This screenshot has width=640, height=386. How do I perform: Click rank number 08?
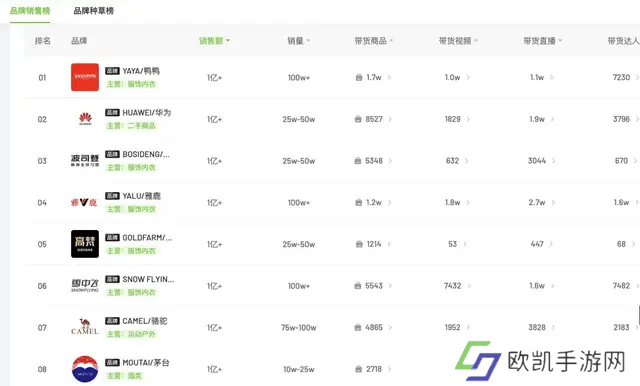[42, 369]
